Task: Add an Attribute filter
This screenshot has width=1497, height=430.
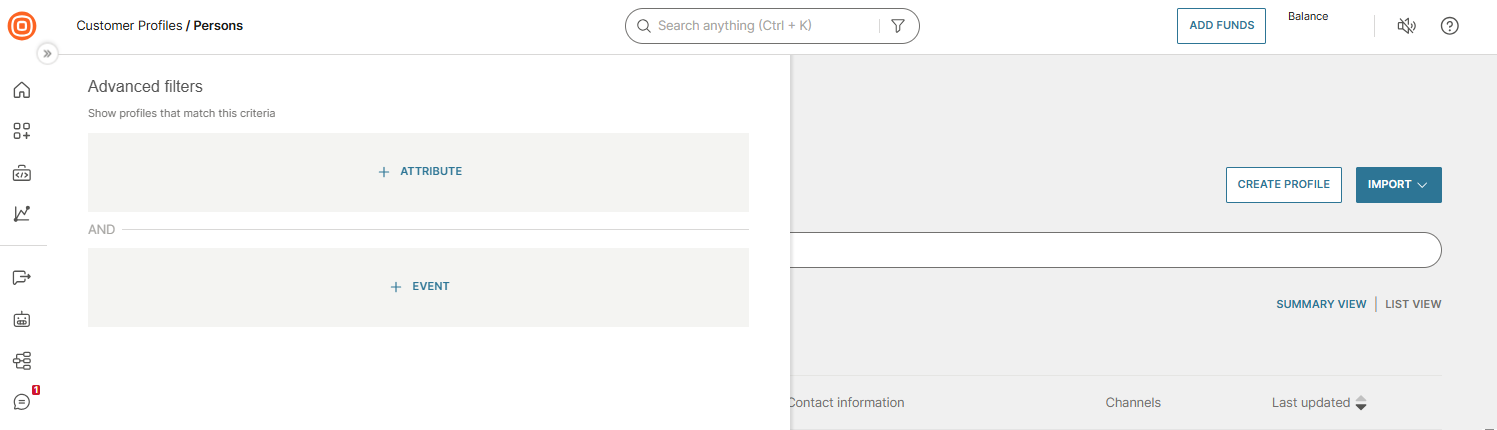Action: click(x=419, y=172)
